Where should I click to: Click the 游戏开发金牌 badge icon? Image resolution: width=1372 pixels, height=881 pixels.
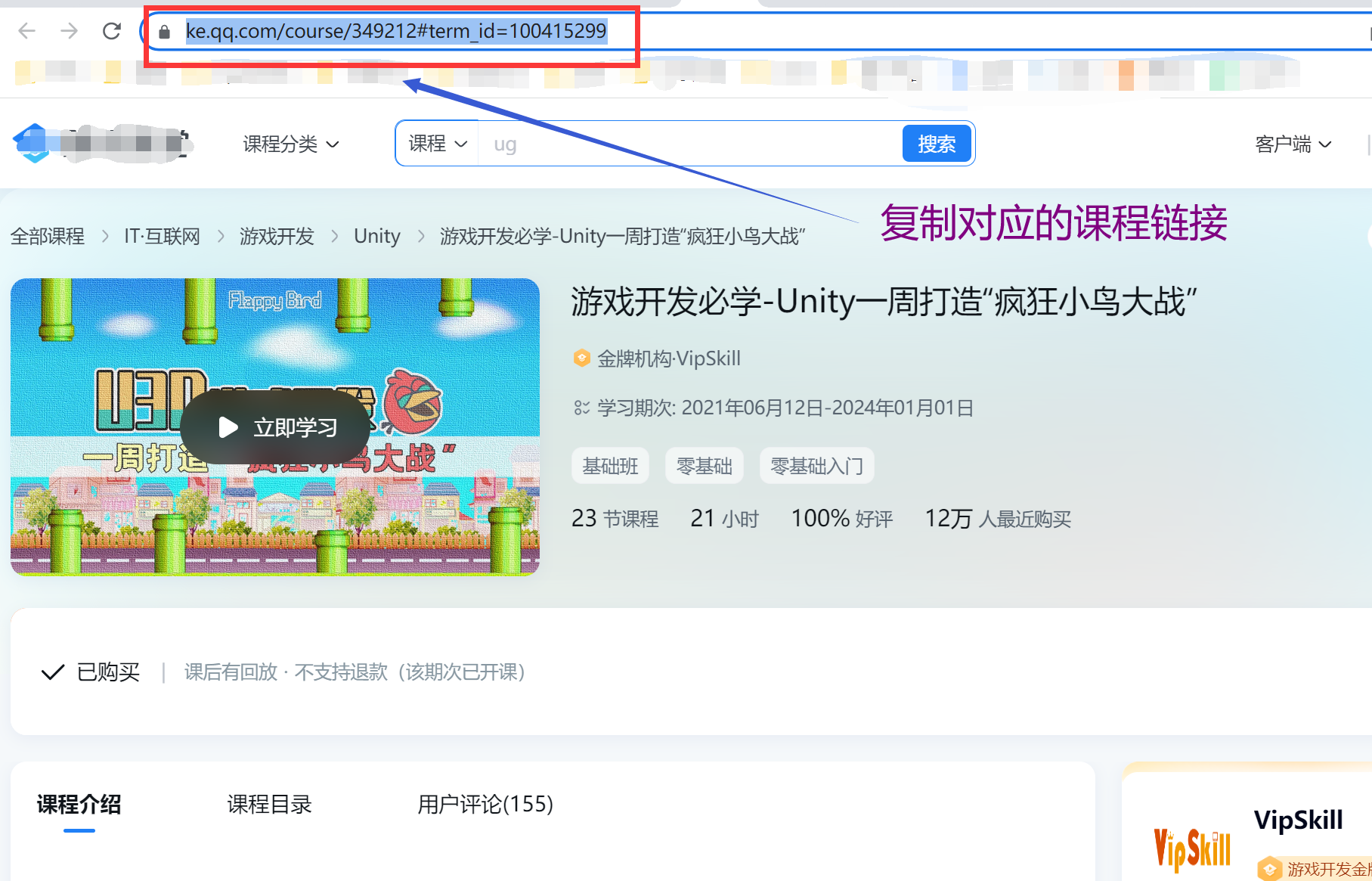pyautogui.click(x=1270, y=869)
